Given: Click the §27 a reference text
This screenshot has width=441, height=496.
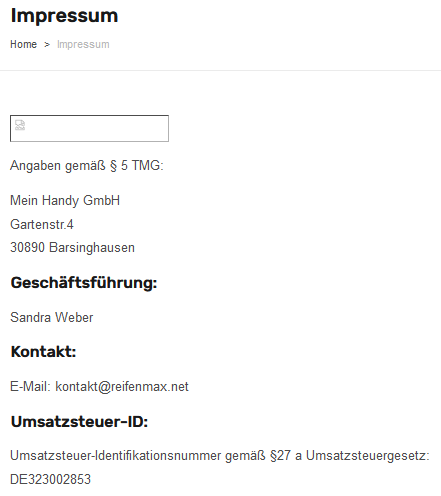Looking at the screenshot, I should [x=286, y=456].
